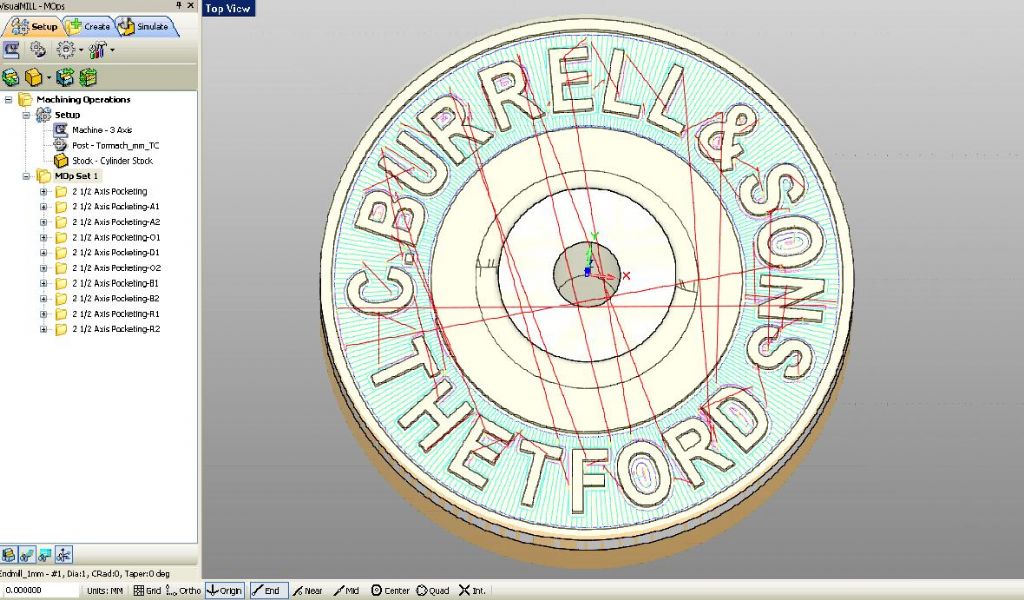Screen dimensions: 1024x600
Task: Toggle Grid snap in status bar
Action: point(147,590)
